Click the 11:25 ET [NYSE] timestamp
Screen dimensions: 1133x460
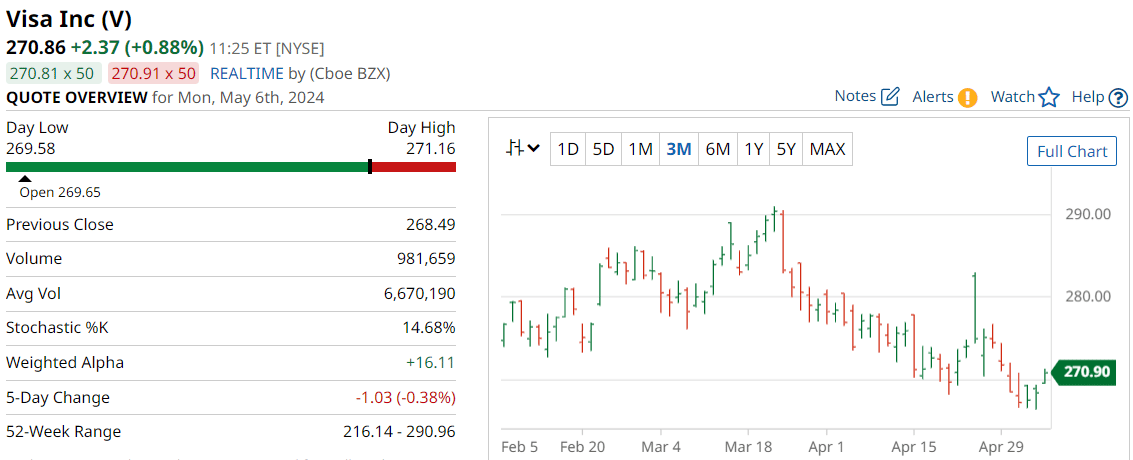[267, 49]
